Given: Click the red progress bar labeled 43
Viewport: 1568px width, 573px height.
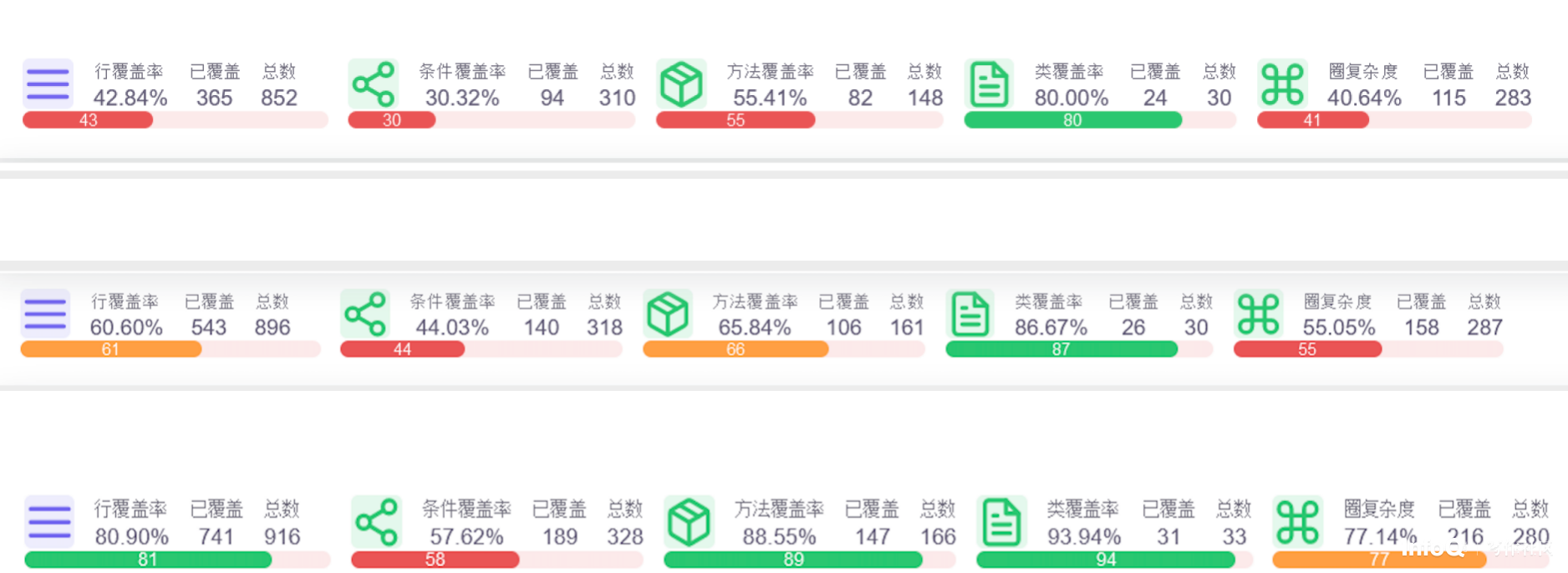Looking at the screenshot, I should coord(88,120).
